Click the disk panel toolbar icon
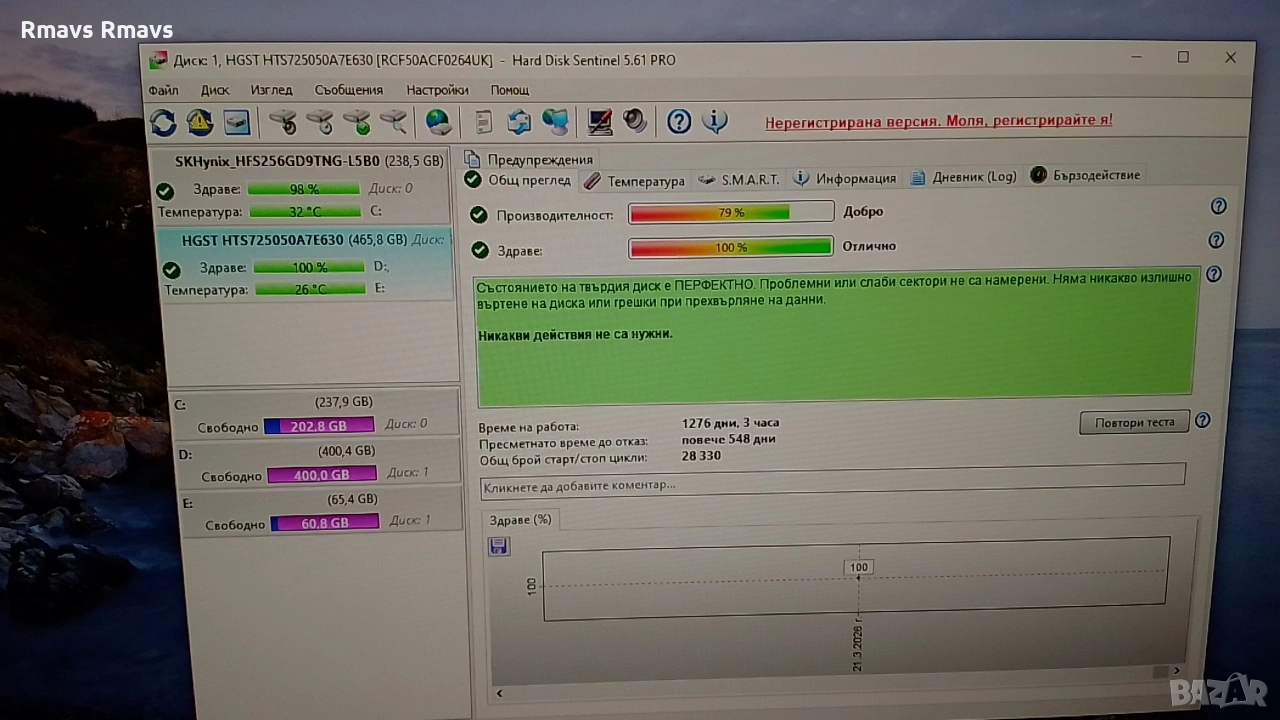The image size is (1280, 720). pos(237,122)
